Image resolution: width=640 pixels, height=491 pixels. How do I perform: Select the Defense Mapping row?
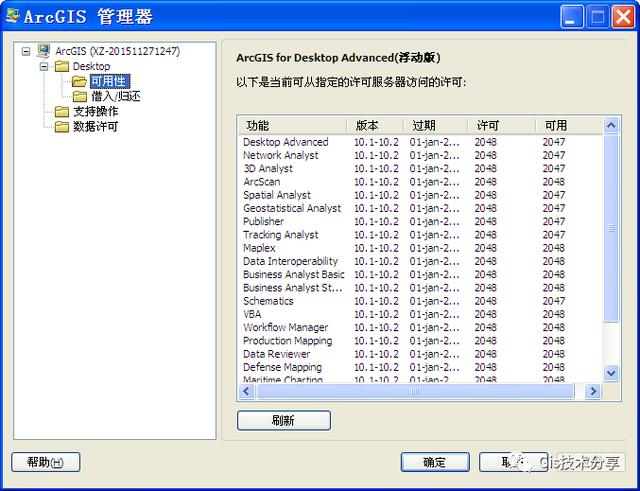point(420,367)
